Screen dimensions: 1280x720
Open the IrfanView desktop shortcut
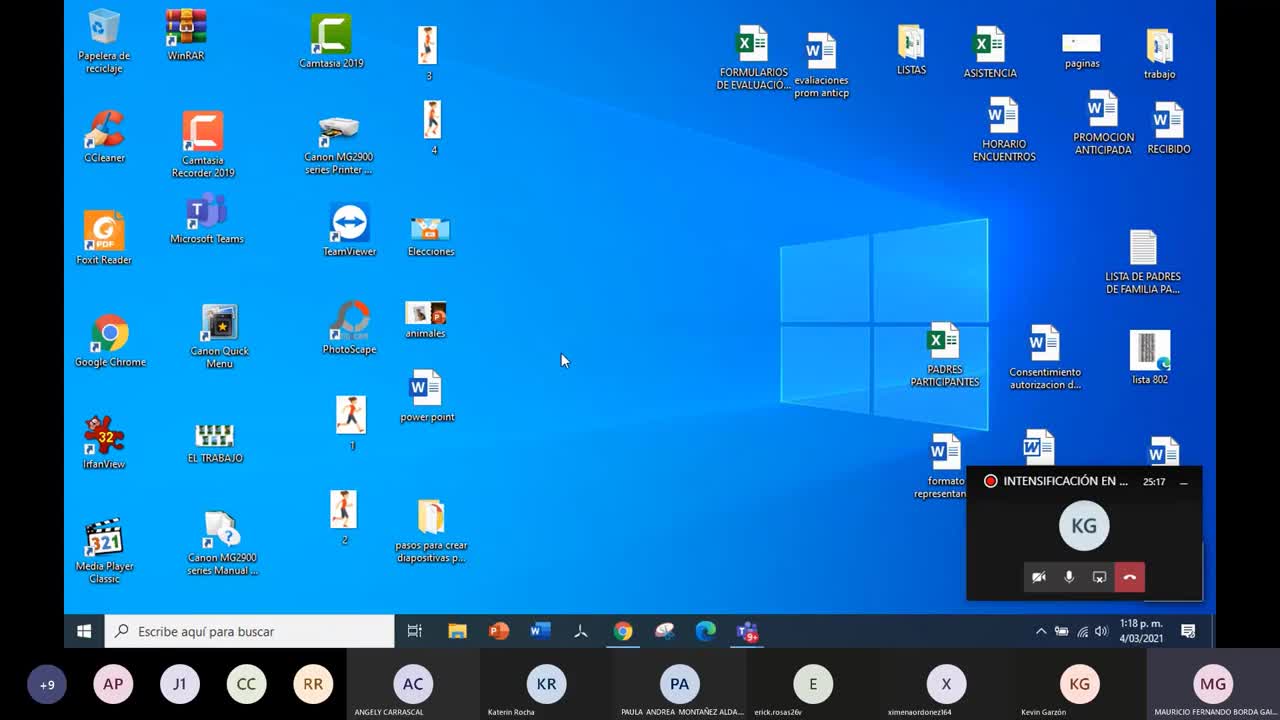coord(104,443)
